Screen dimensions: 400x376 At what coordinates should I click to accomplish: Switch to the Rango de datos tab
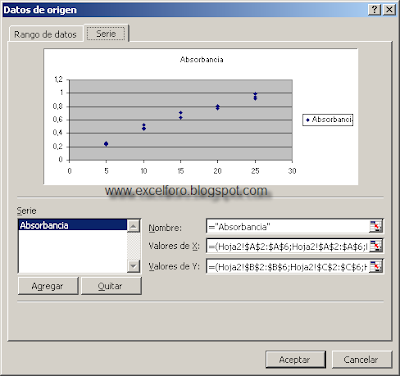[45, 34]
